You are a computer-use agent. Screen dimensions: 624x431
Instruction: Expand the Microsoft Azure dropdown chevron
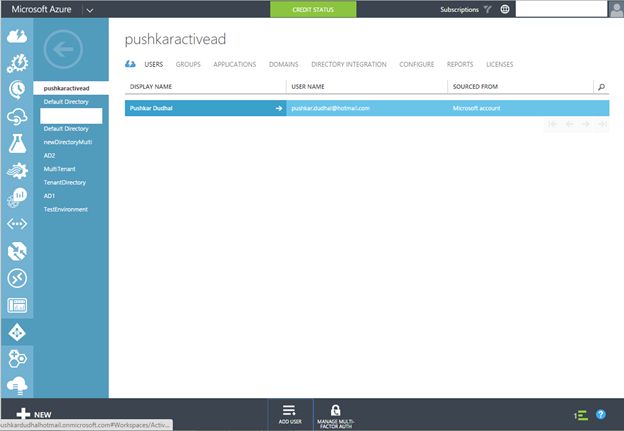pos(90,10)
